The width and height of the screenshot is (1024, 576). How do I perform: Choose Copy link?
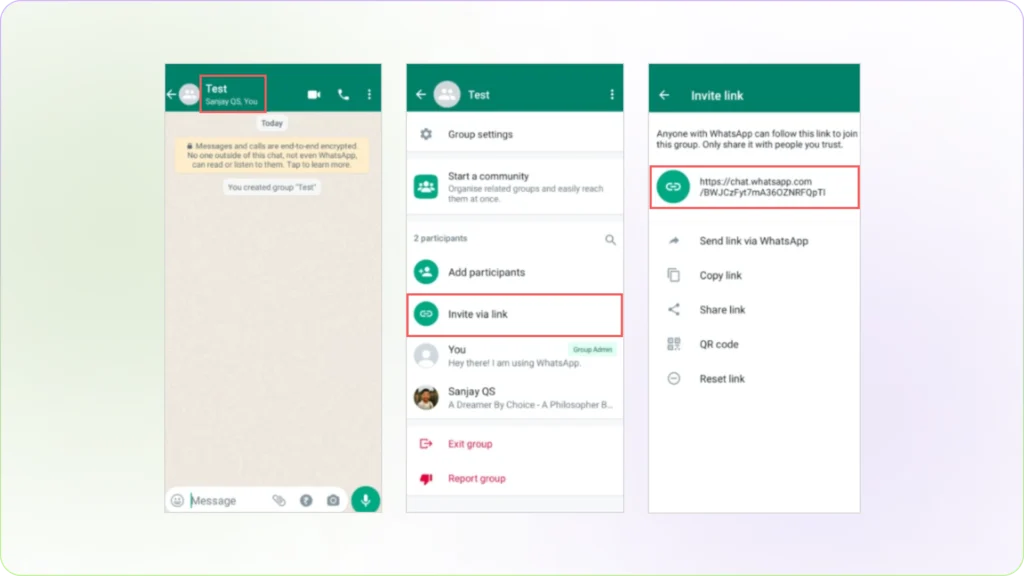[754, 276]
